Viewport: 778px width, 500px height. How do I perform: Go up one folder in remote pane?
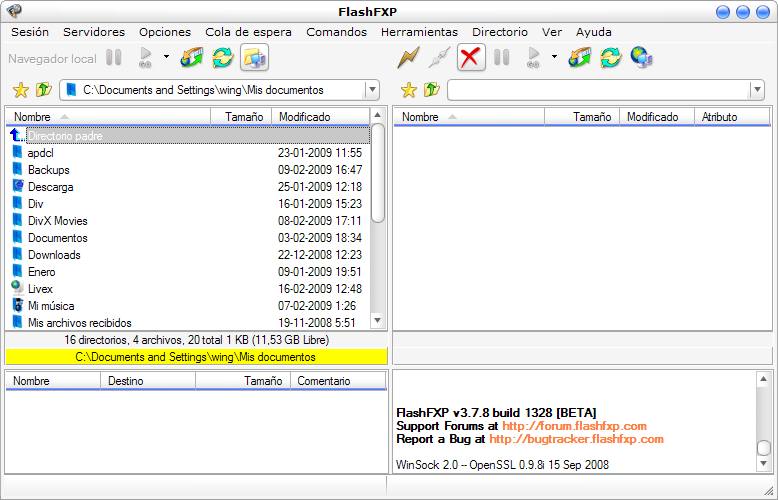(x=431, y=91)
